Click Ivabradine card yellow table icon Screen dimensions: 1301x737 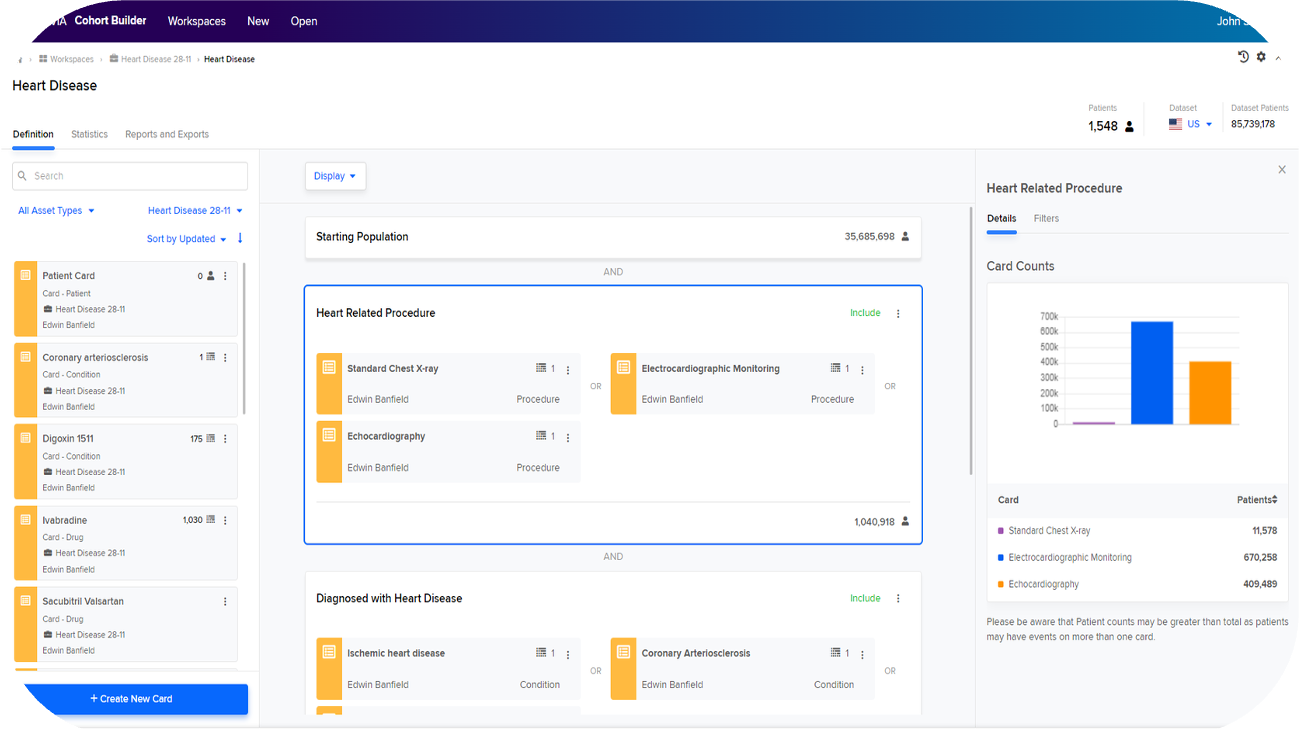coord(26,520)
